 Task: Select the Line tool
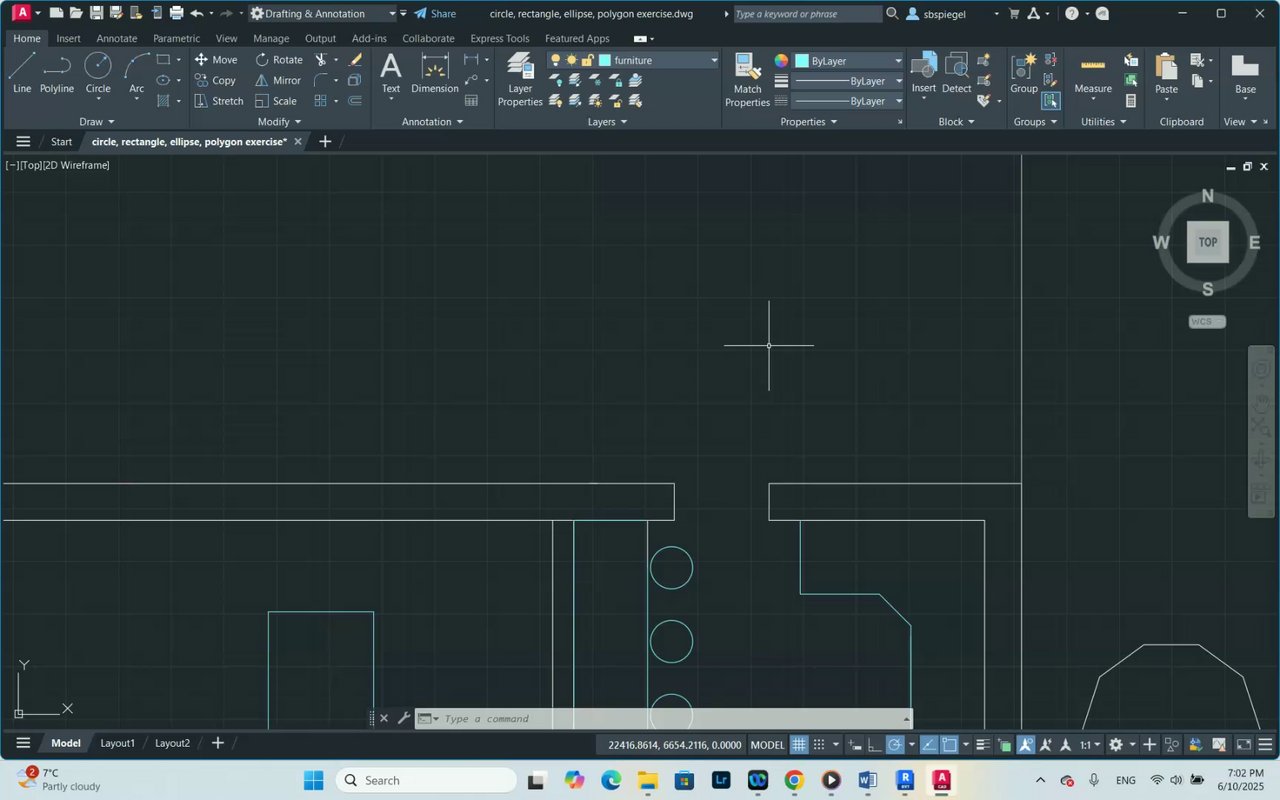[x=22, y=74]
